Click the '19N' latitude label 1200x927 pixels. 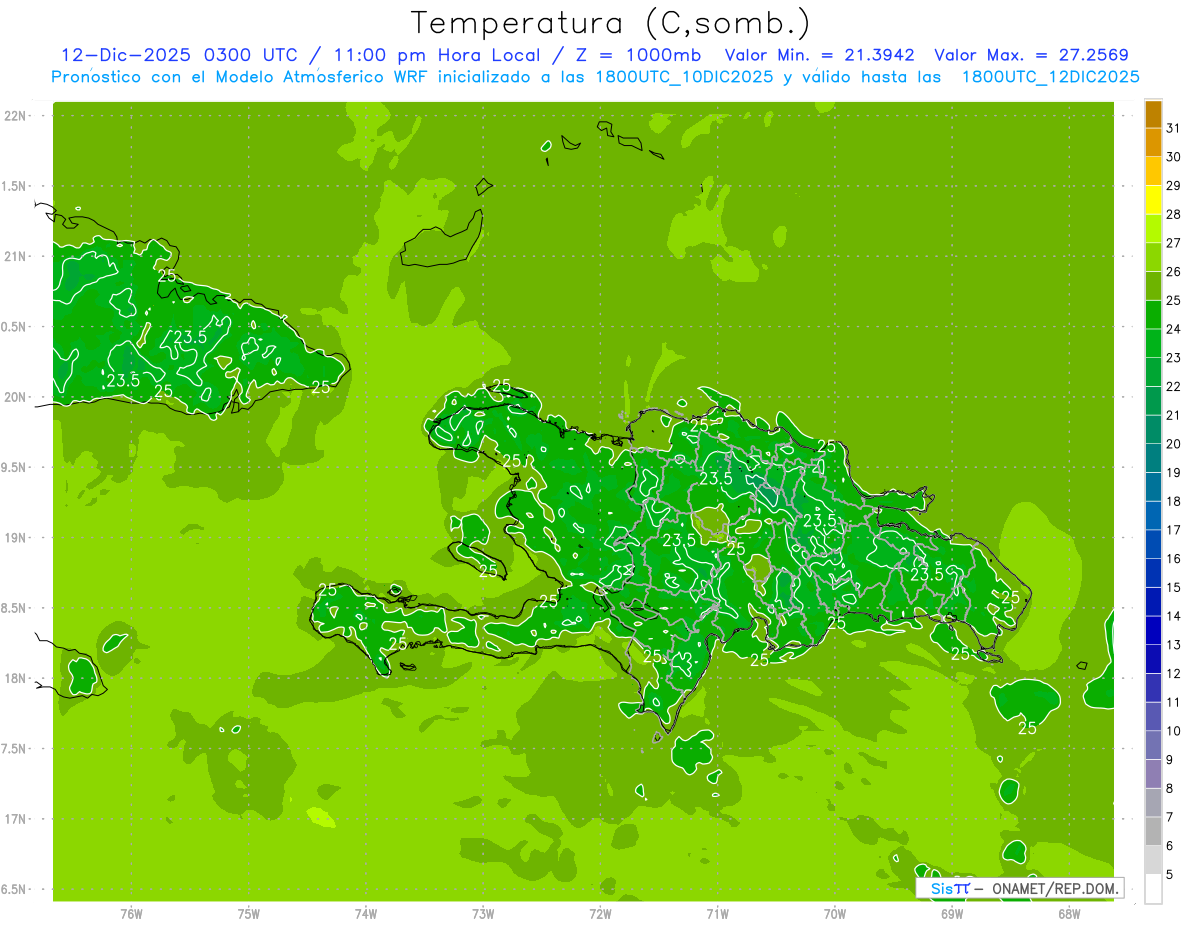16,538
